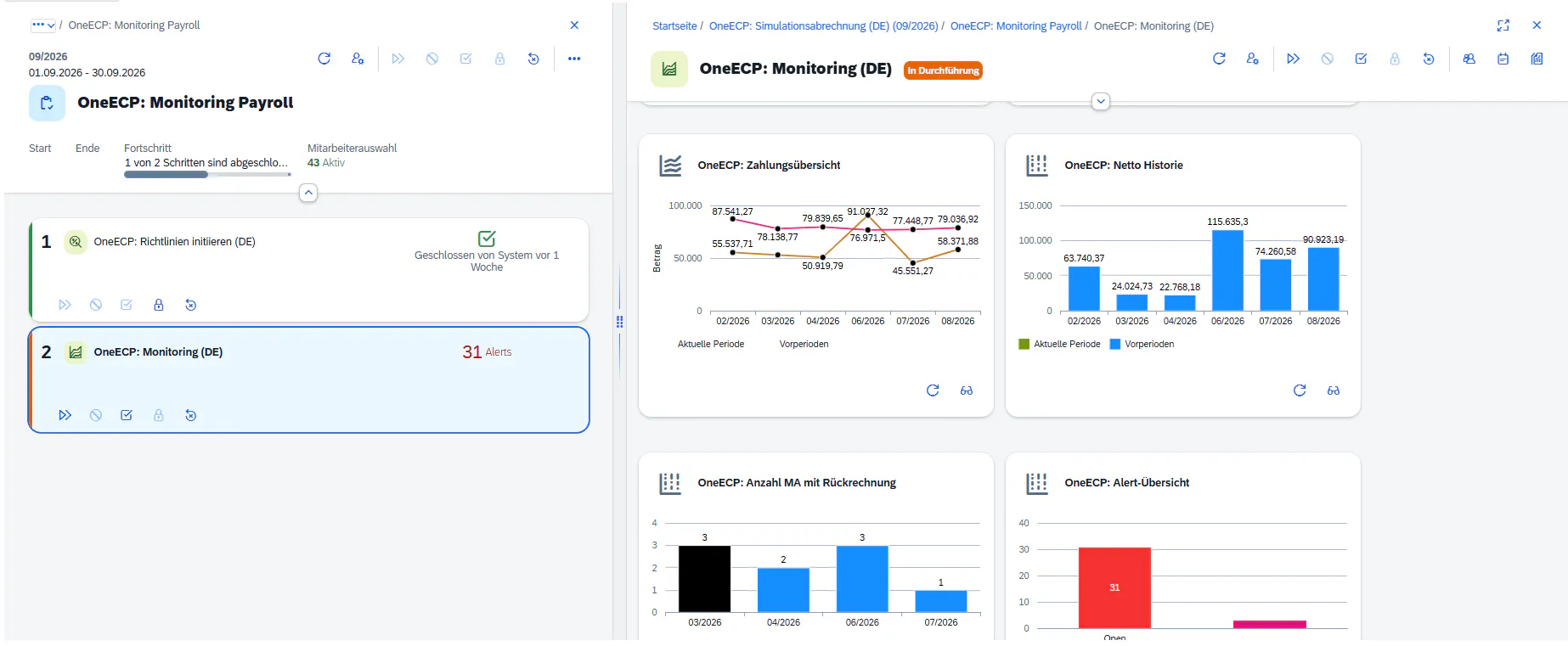Viewport: 1568px width, 646px height.
Task: Click the lock icon in step 1 card
Action: coord(158,305)
